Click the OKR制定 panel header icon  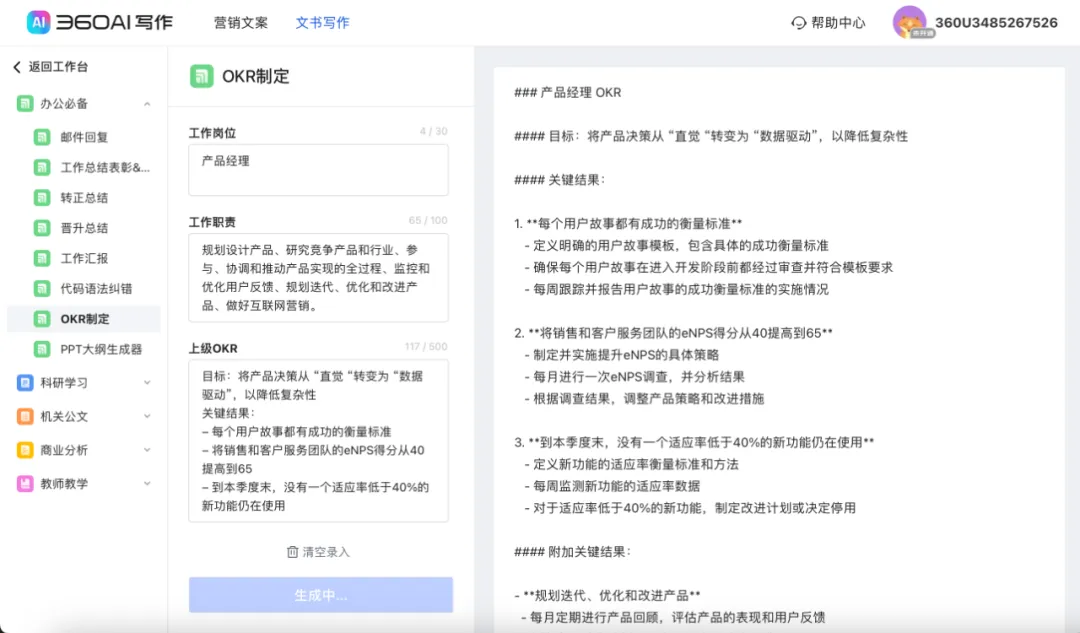[200, 75]
